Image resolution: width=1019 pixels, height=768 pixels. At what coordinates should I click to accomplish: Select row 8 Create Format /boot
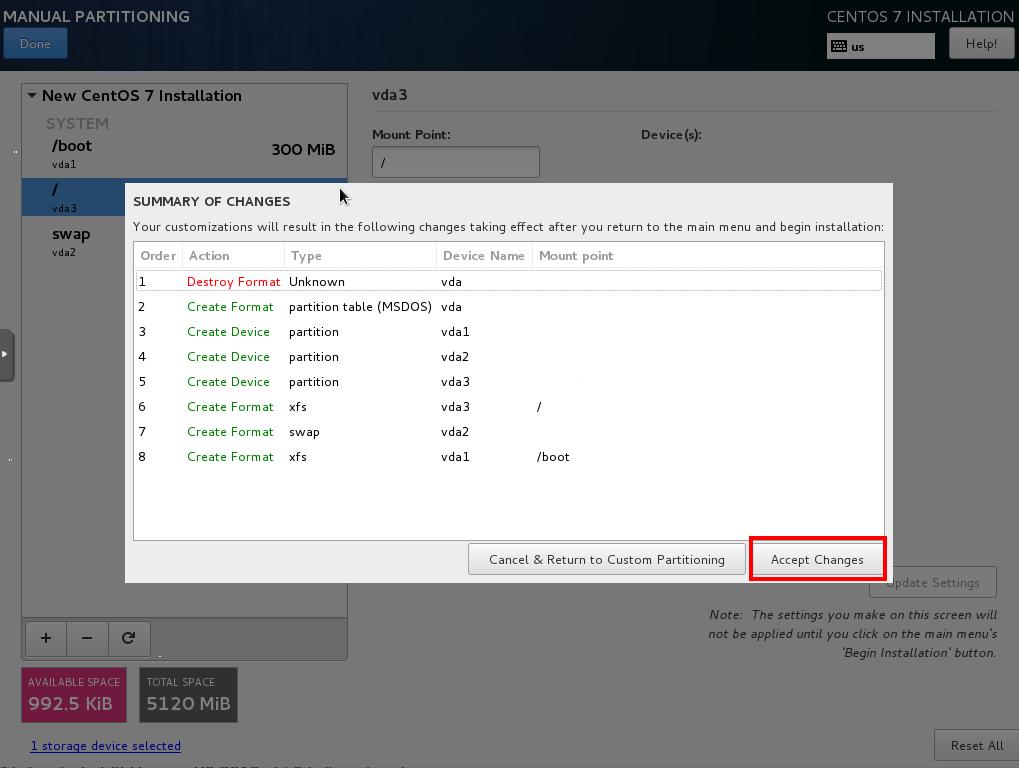pos(509,457)
